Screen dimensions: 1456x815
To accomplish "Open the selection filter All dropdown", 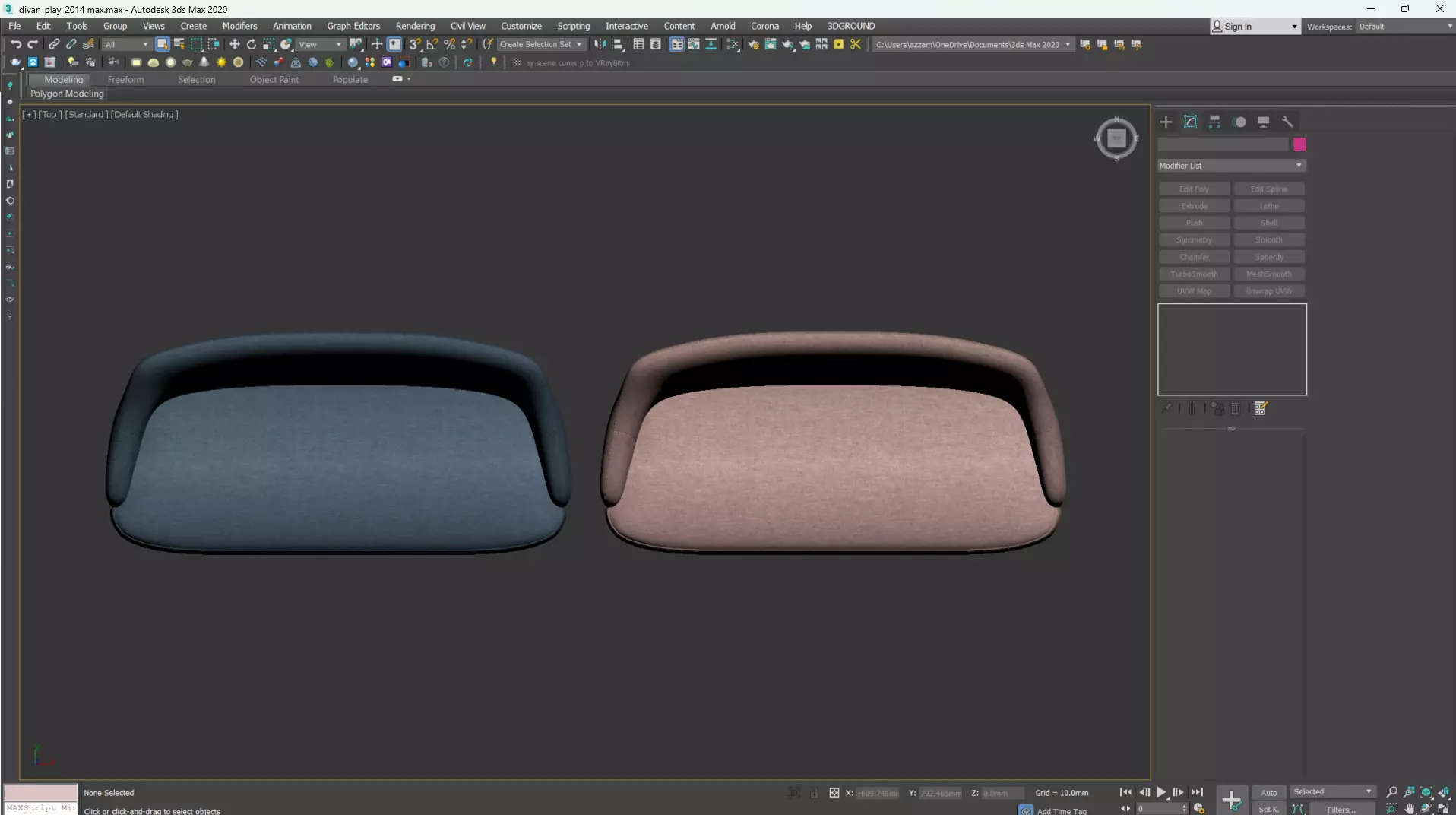I will (x=127, y=44).
